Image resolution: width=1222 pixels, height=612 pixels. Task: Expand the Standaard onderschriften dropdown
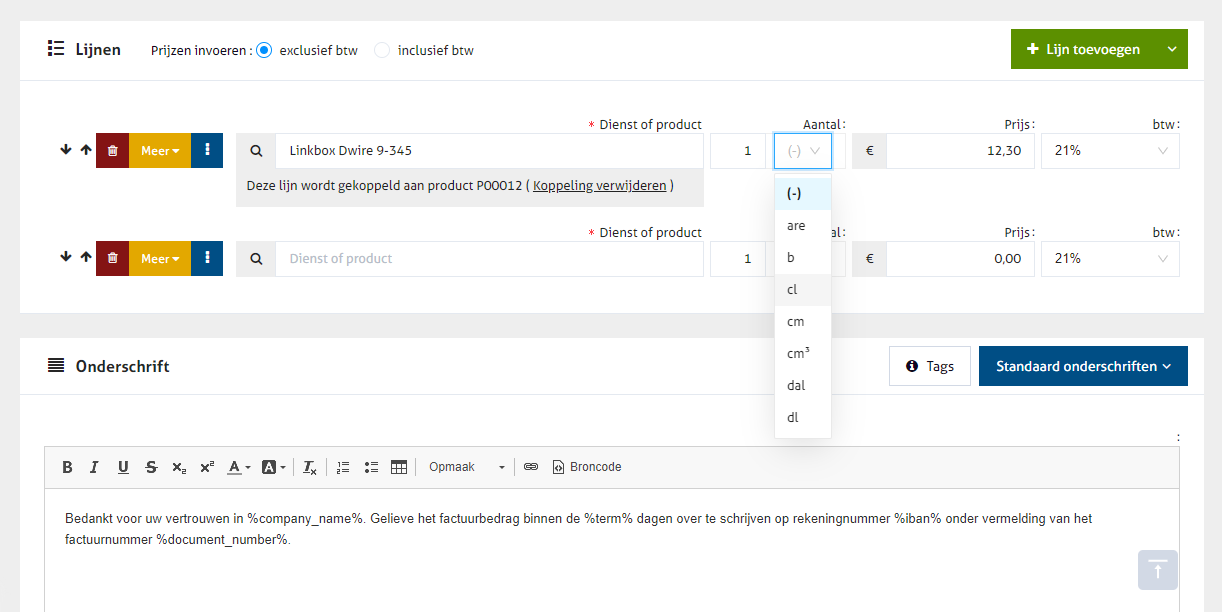click(1083, 366)
